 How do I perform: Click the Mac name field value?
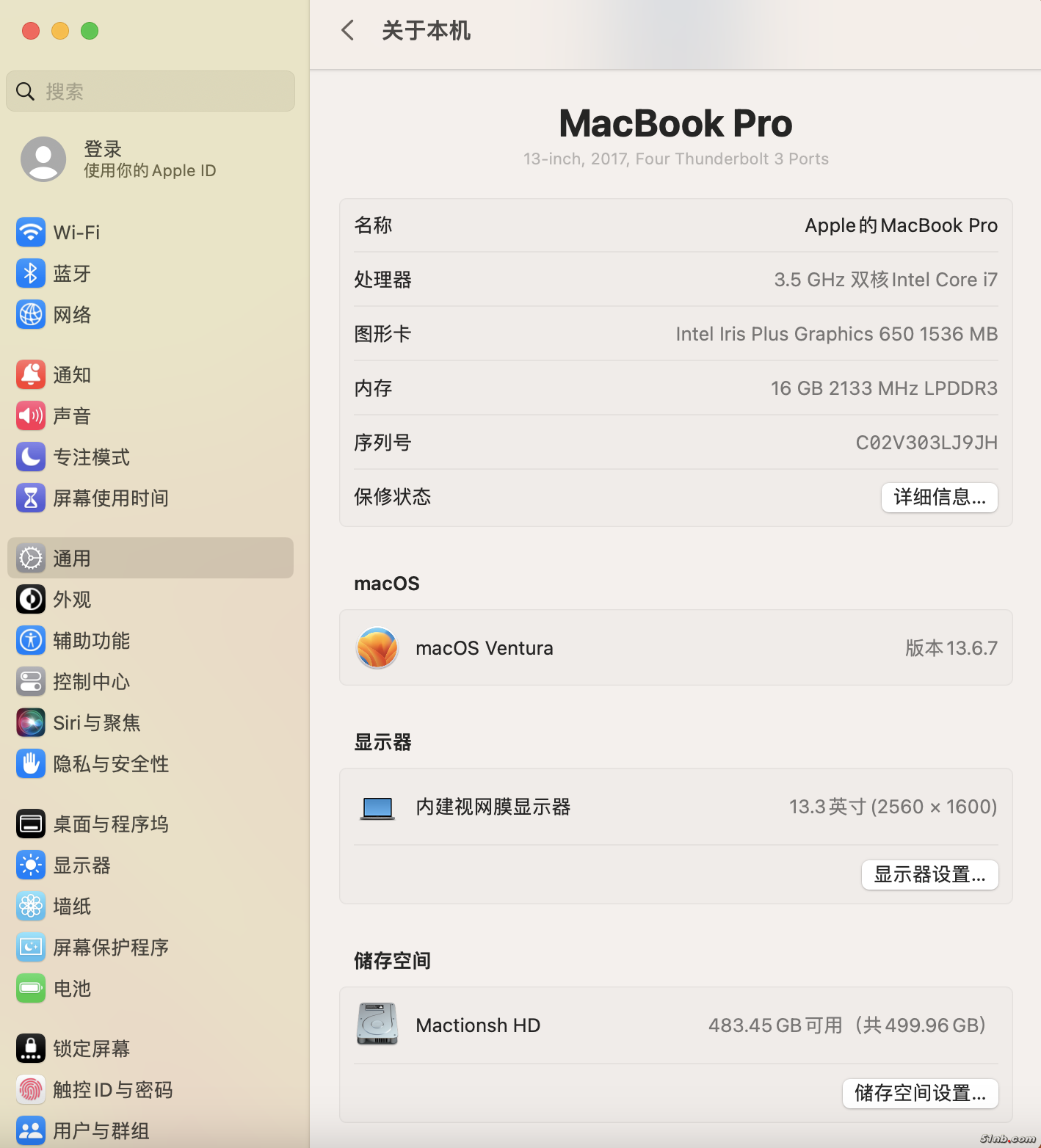point(901,225)
